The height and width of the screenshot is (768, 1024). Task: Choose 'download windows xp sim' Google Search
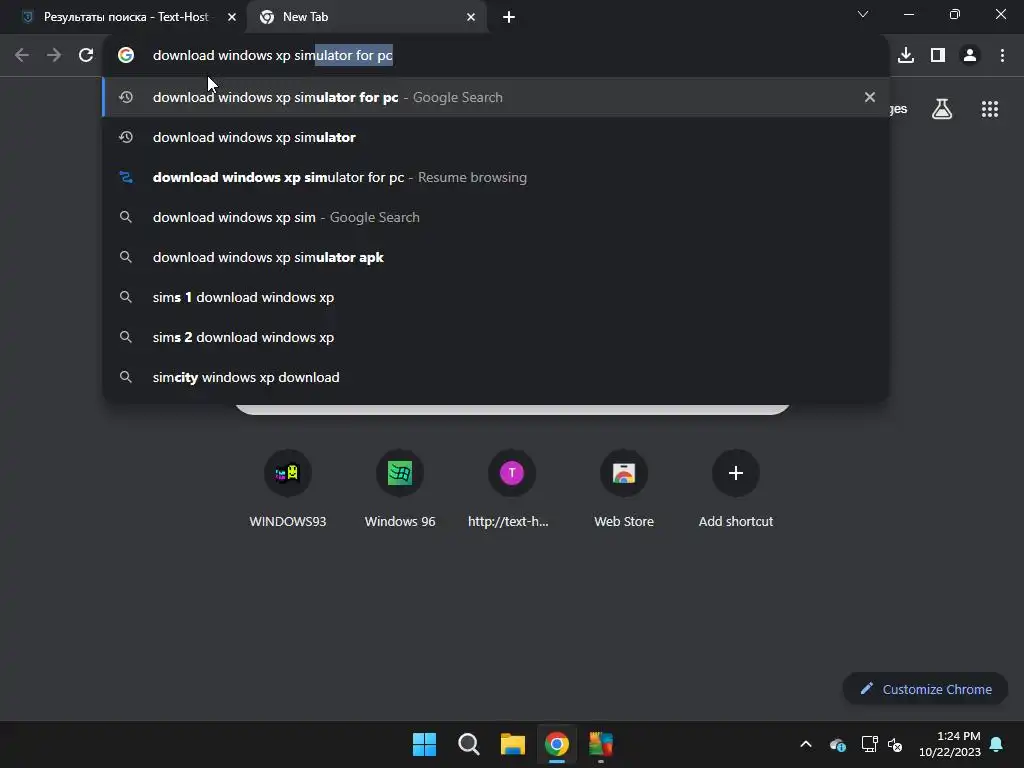496,217
